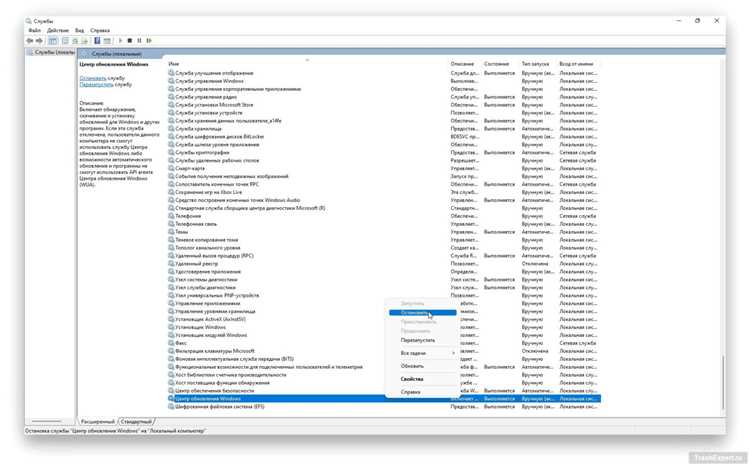
Task: Open the Действие menu
Action: tap(58, 30)
